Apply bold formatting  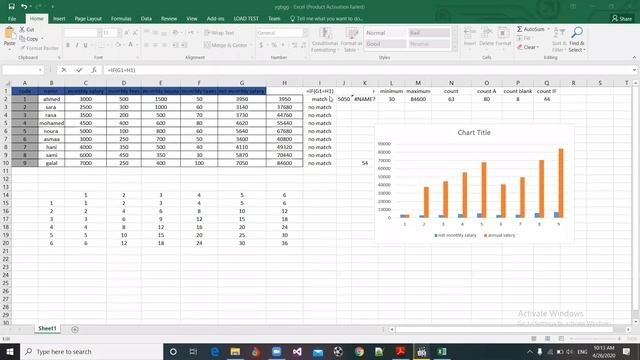(x=68, y=45)
